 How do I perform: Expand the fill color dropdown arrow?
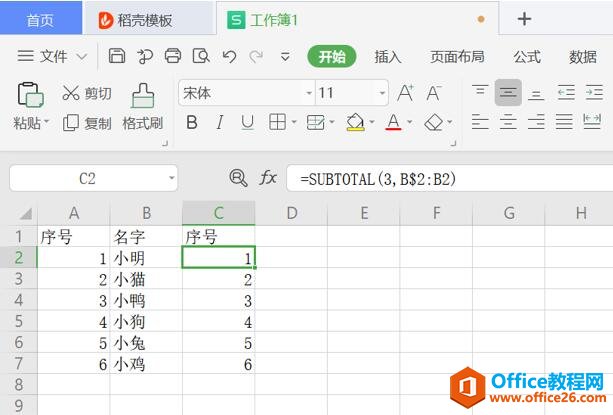coord(372,122)
